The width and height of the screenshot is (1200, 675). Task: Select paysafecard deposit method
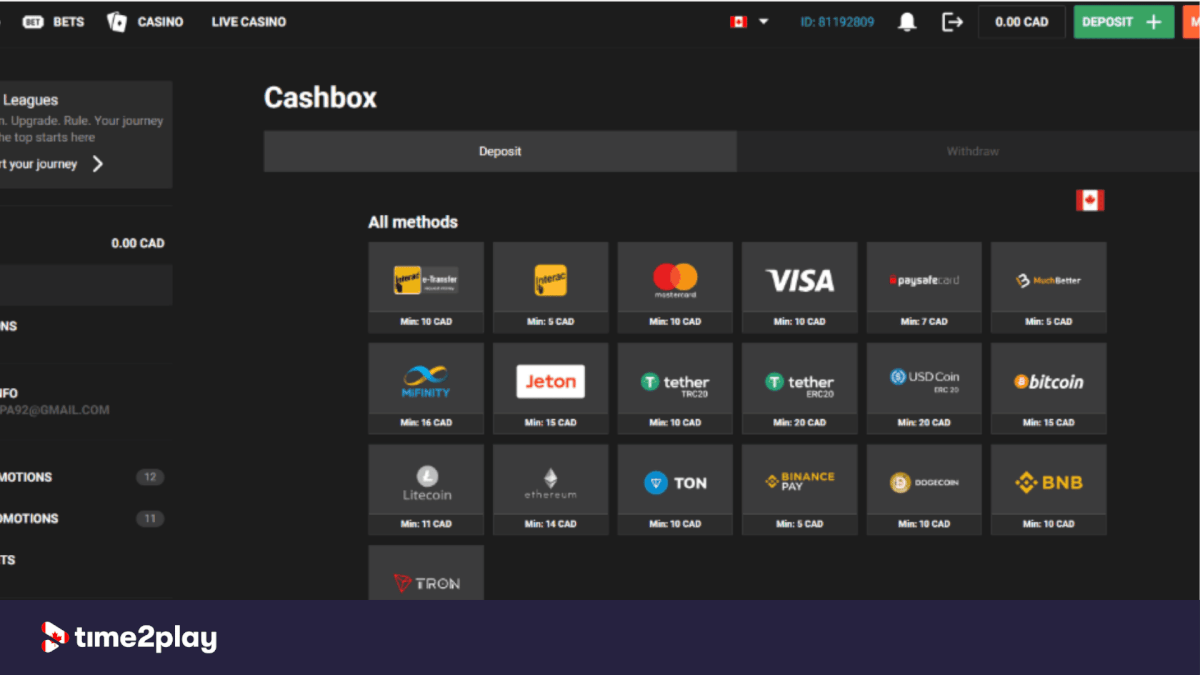(924, 287)
